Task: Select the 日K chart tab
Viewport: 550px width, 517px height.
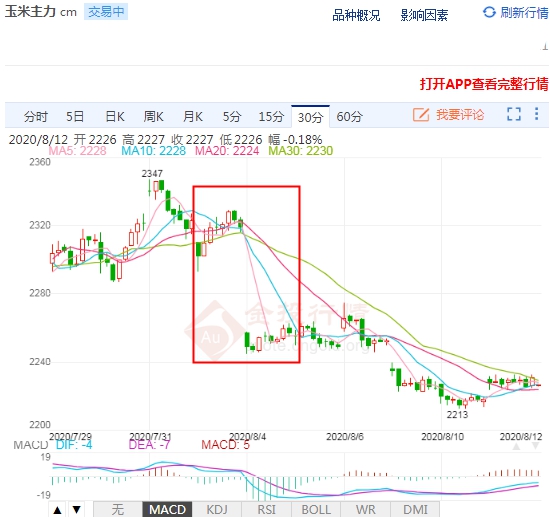Action: tap(115, 116)
